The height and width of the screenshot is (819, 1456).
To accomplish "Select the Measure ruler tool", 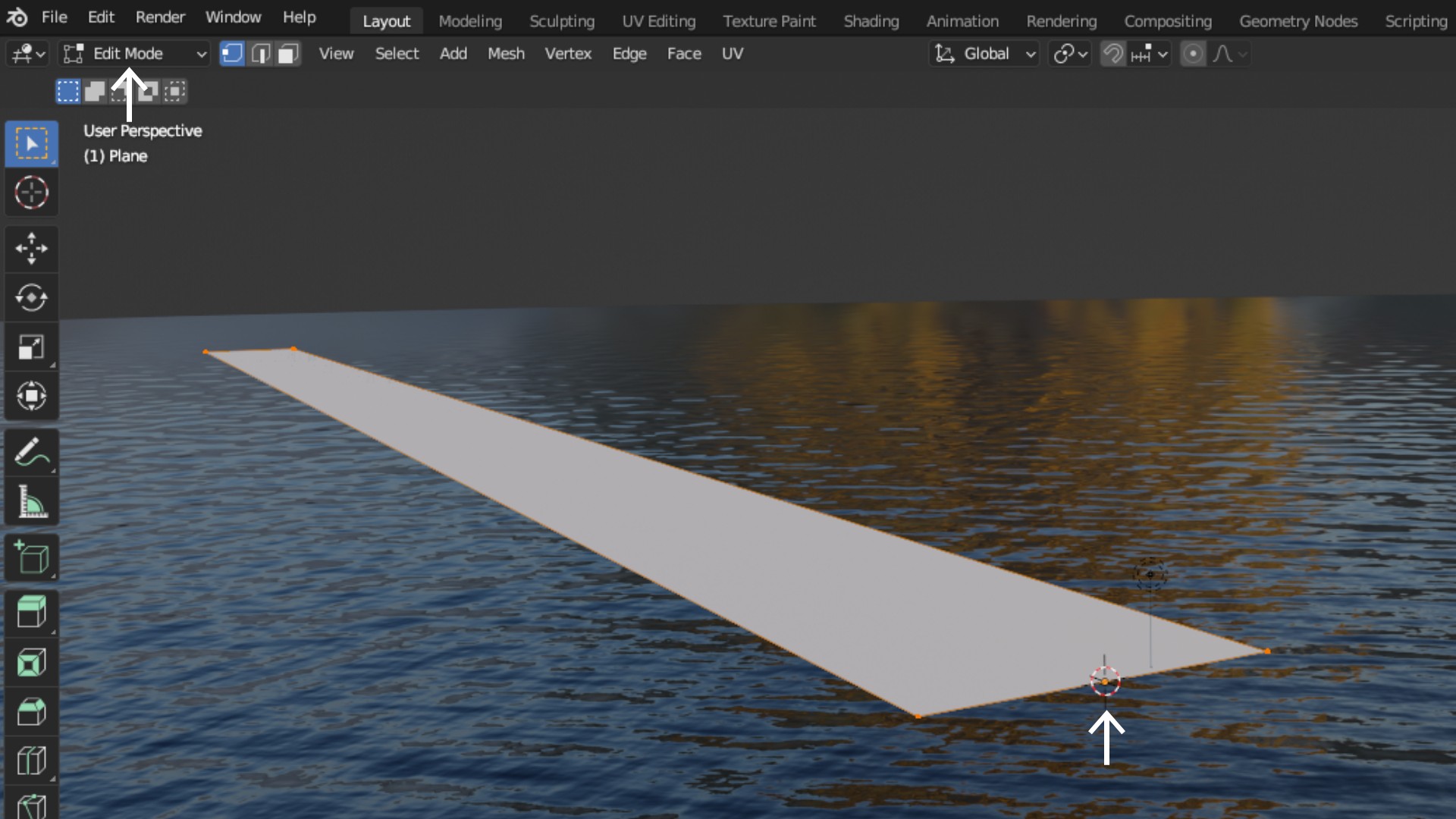I will click(31, 501).
